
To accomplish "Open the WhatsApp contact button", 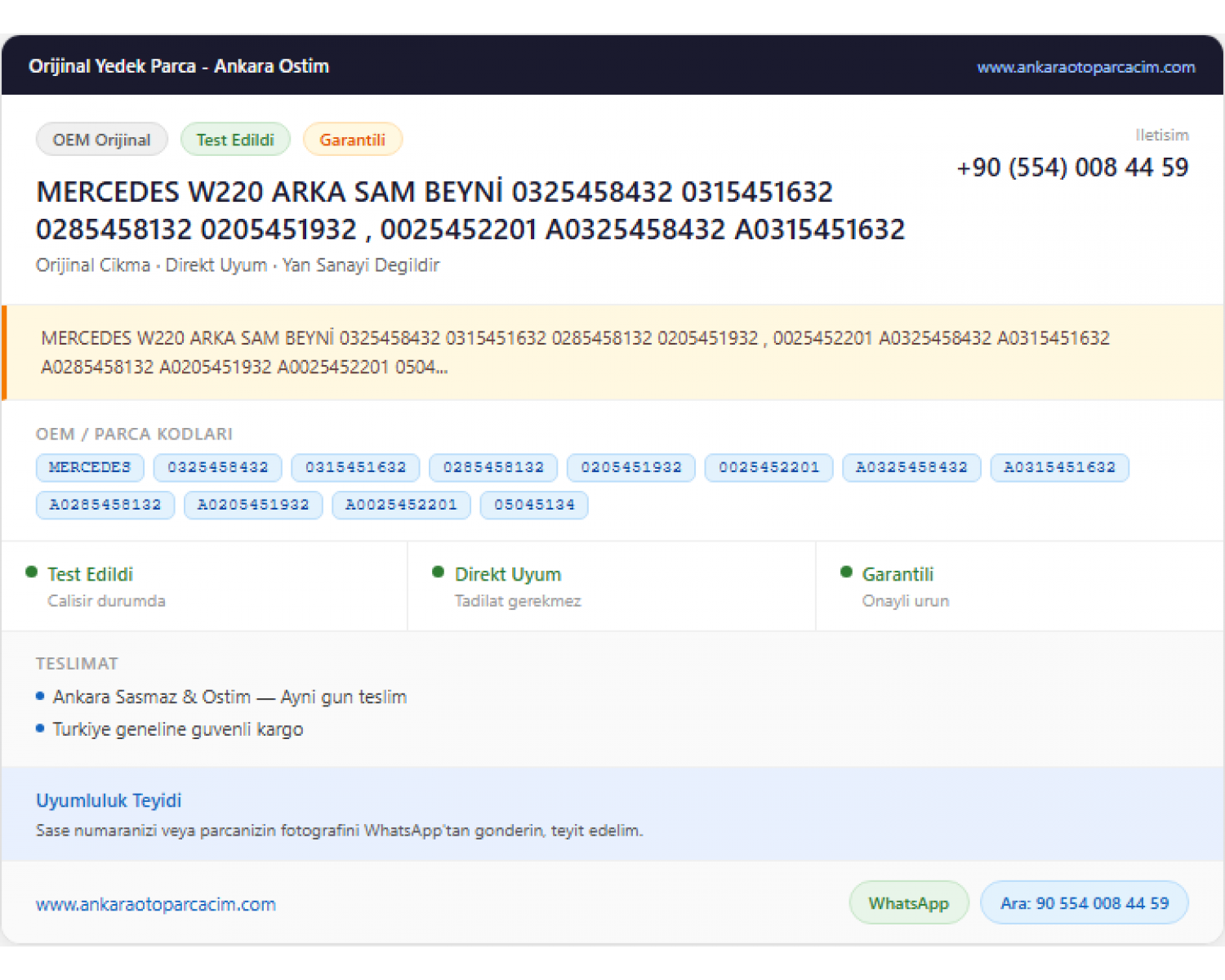I will [x=909, y=903].
